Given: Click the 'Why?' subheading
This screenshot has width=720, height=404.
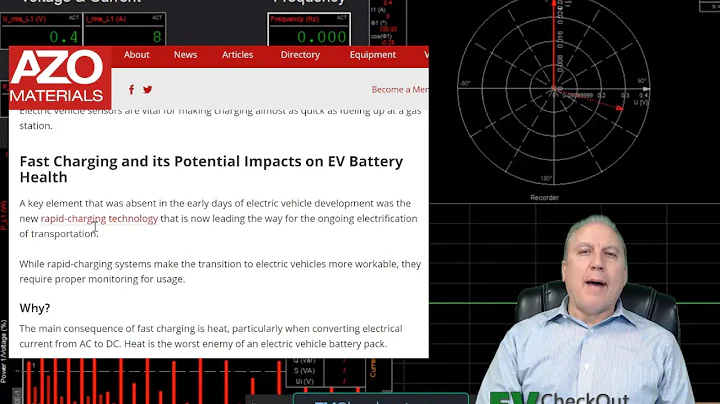Looking at the screenshot, I should [35, 308].
